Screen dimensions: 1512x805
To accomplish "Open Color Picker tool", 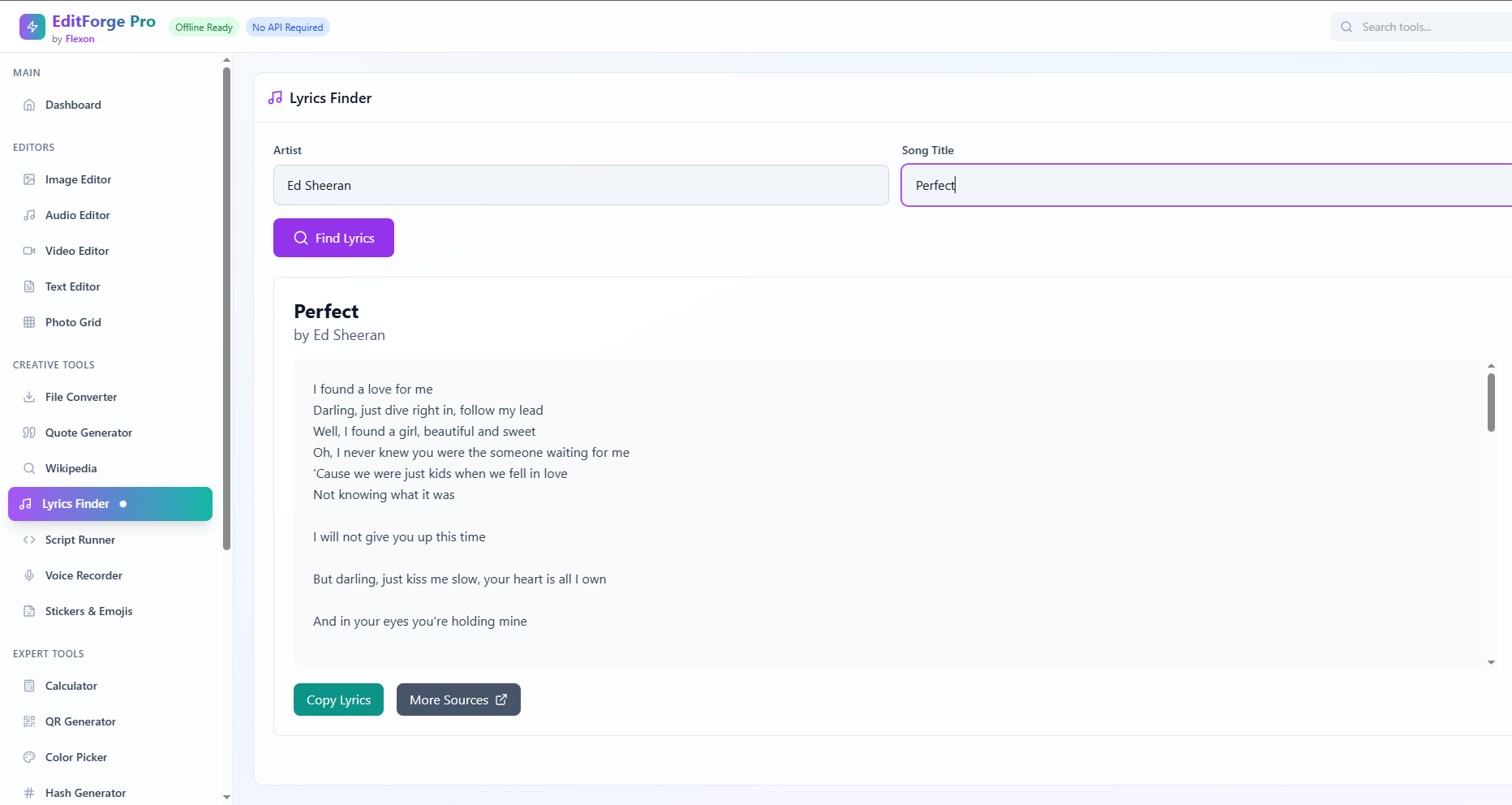I will click(110, 757).
